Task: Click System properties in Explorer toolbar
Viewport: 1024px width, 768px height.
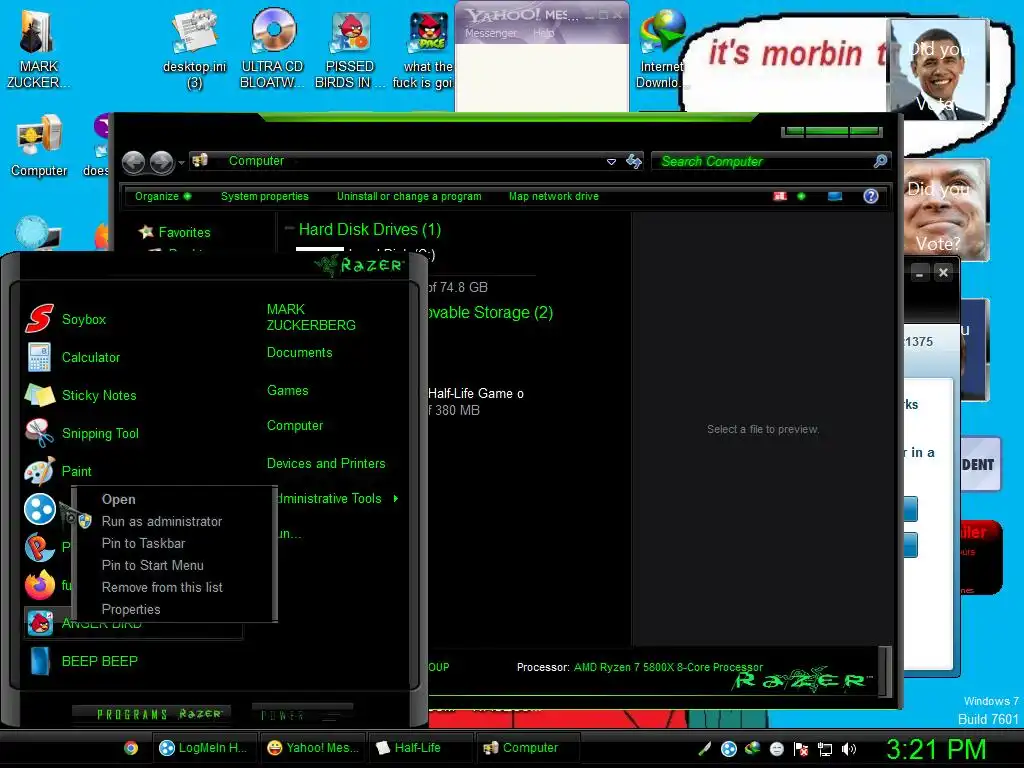Action: click(264, 196)
